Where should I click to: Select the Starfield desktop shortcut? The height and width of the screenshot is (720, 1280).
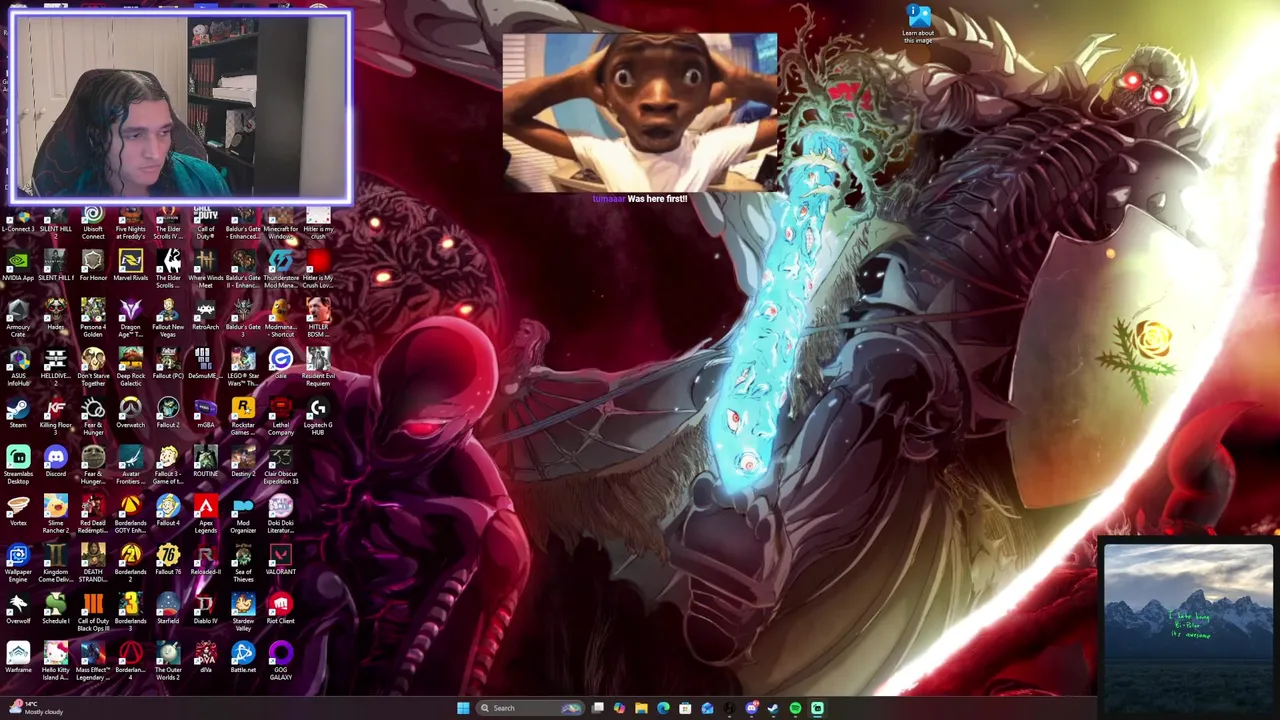(x=168, y=610)
